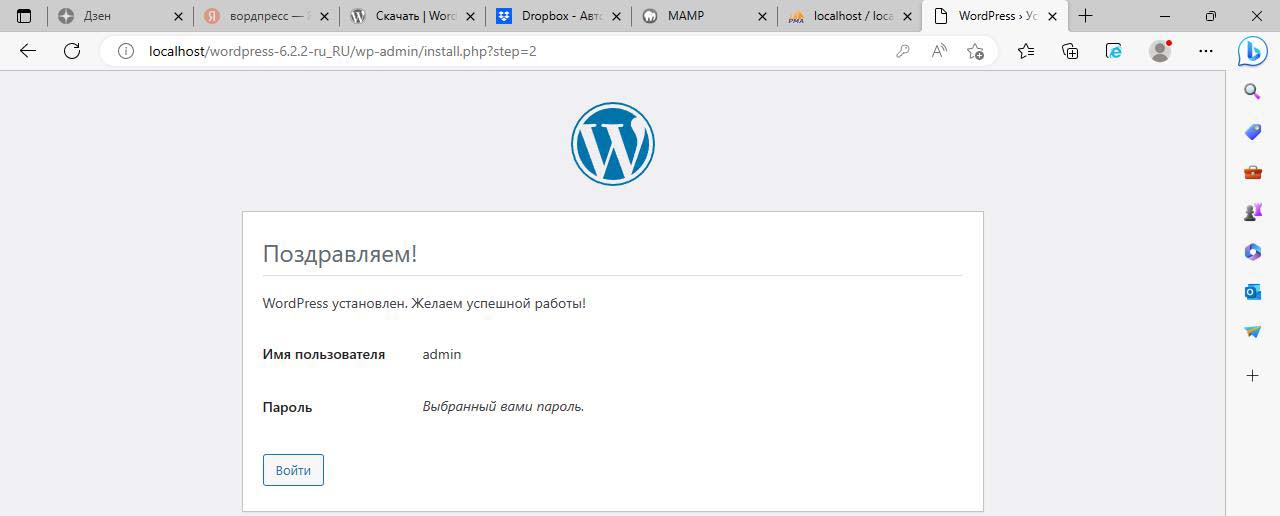
Task: Open the Bing Copilot sidebar icon
Action: [x=1252, y=51]
